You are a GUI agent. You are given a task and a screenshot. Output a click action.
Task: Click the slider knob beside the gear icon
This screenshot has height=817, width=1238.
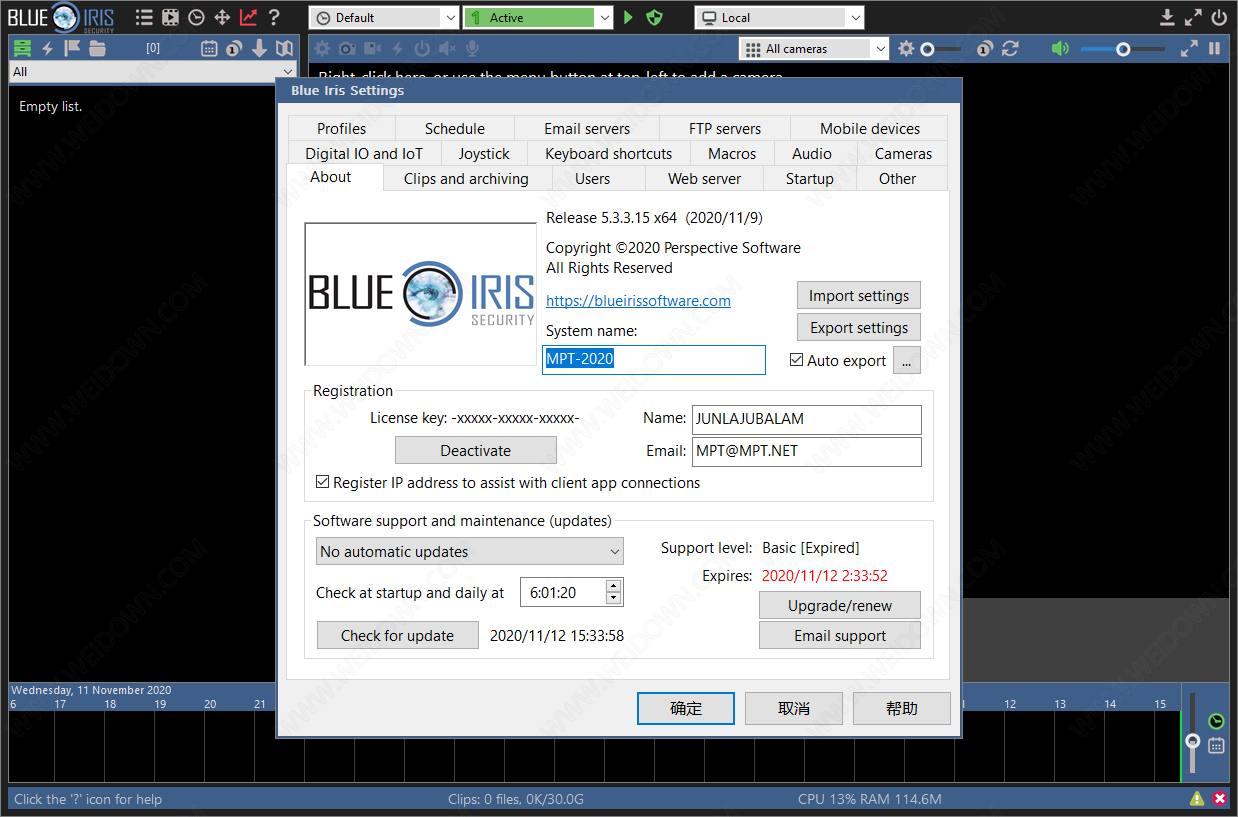(928, 48)
